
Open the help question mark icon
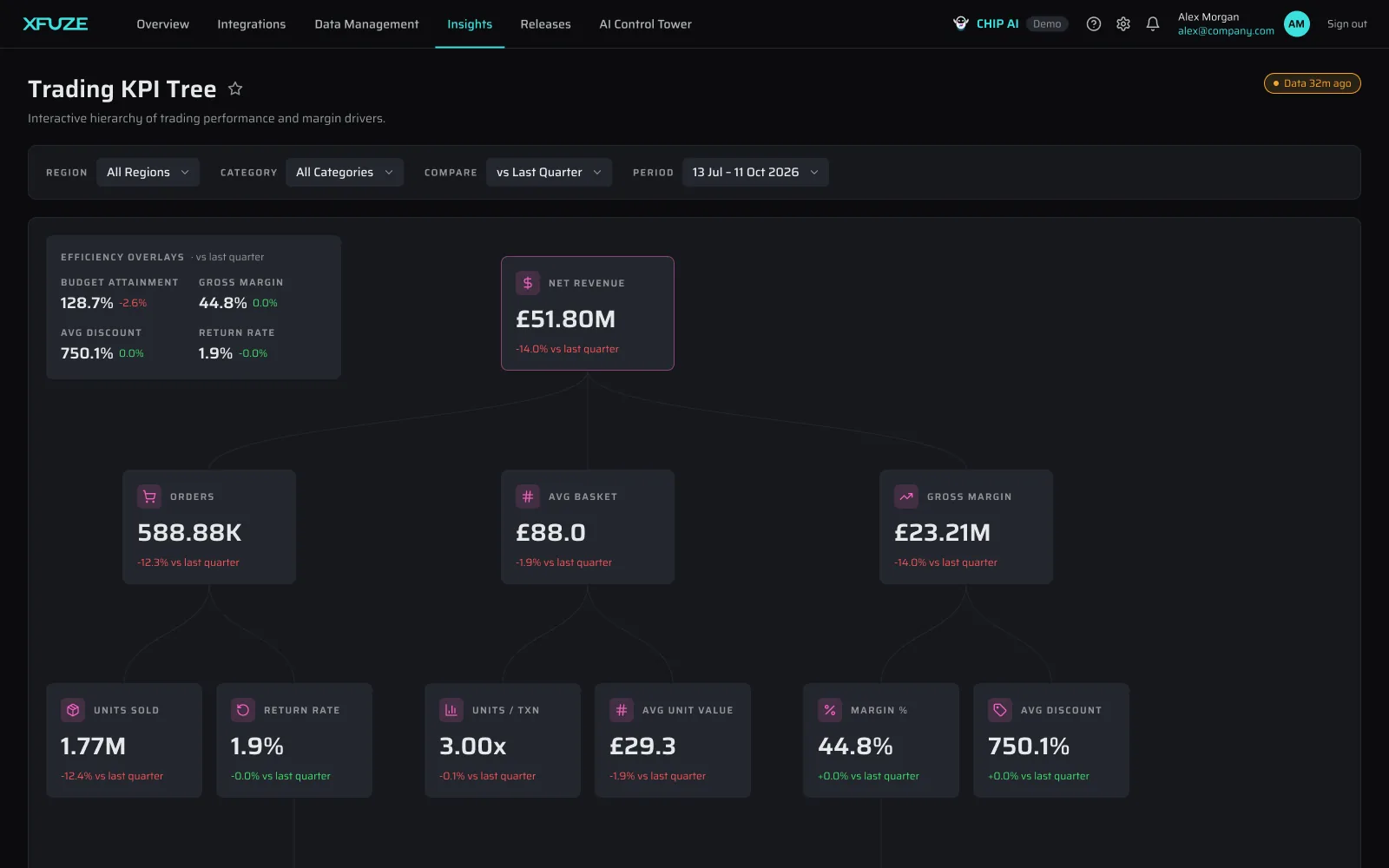(x=1094, y=24)
